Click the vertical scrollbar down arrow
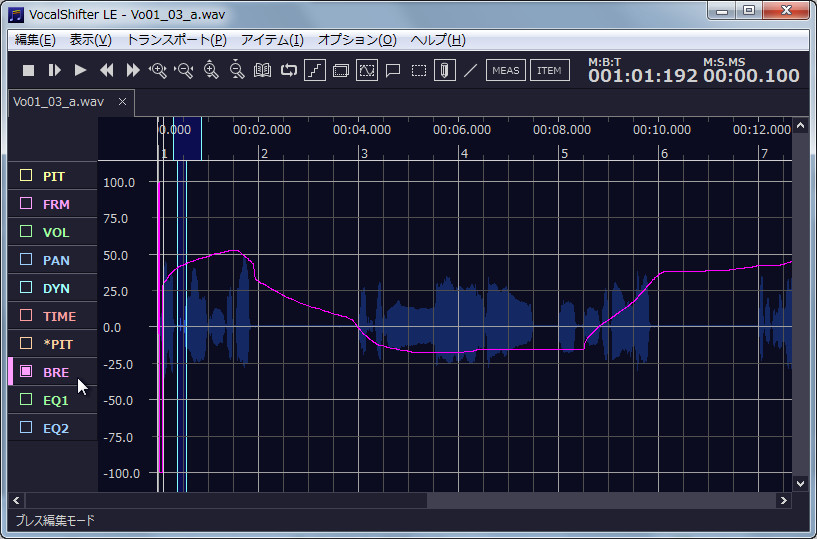817x539 pixels. click(x=800, y=484)
